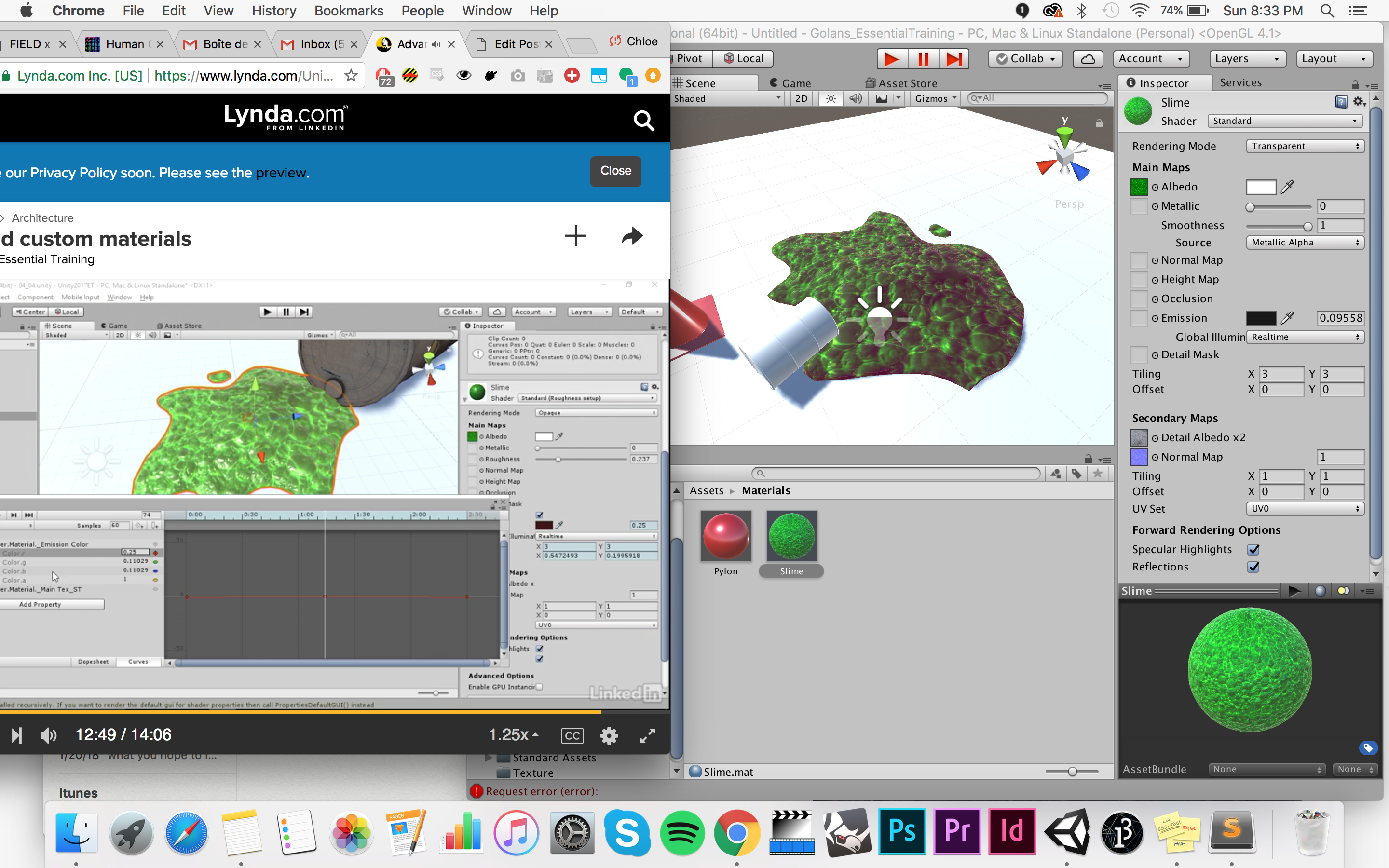
Task: Open the Chrome History menu
Action: [274, 11]
